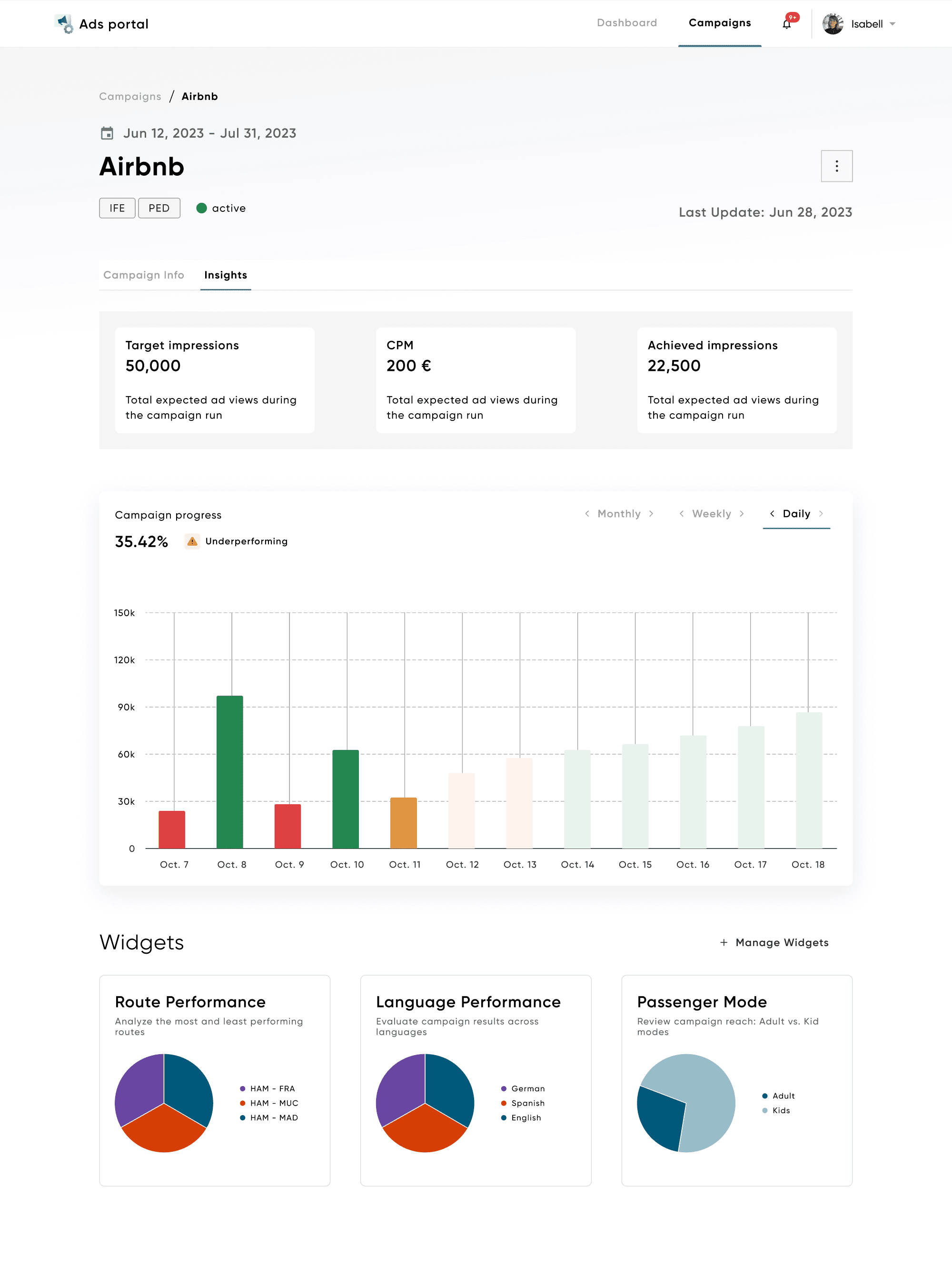Screen dimensions: 952x1287
Task: Select the Weekly progress view
Action: point(711,514)
